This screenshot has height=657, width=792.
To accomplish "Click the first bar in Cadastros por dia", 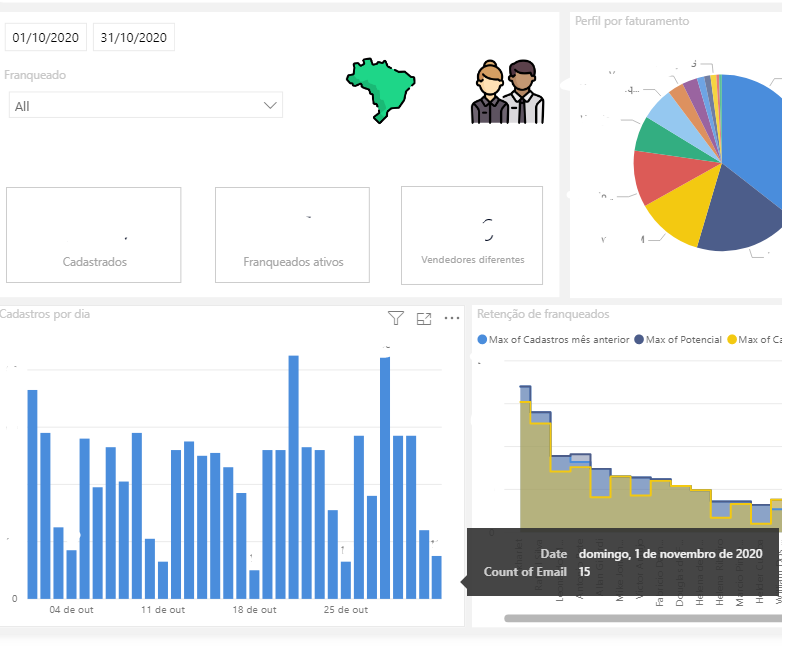I will pos(32,494).
